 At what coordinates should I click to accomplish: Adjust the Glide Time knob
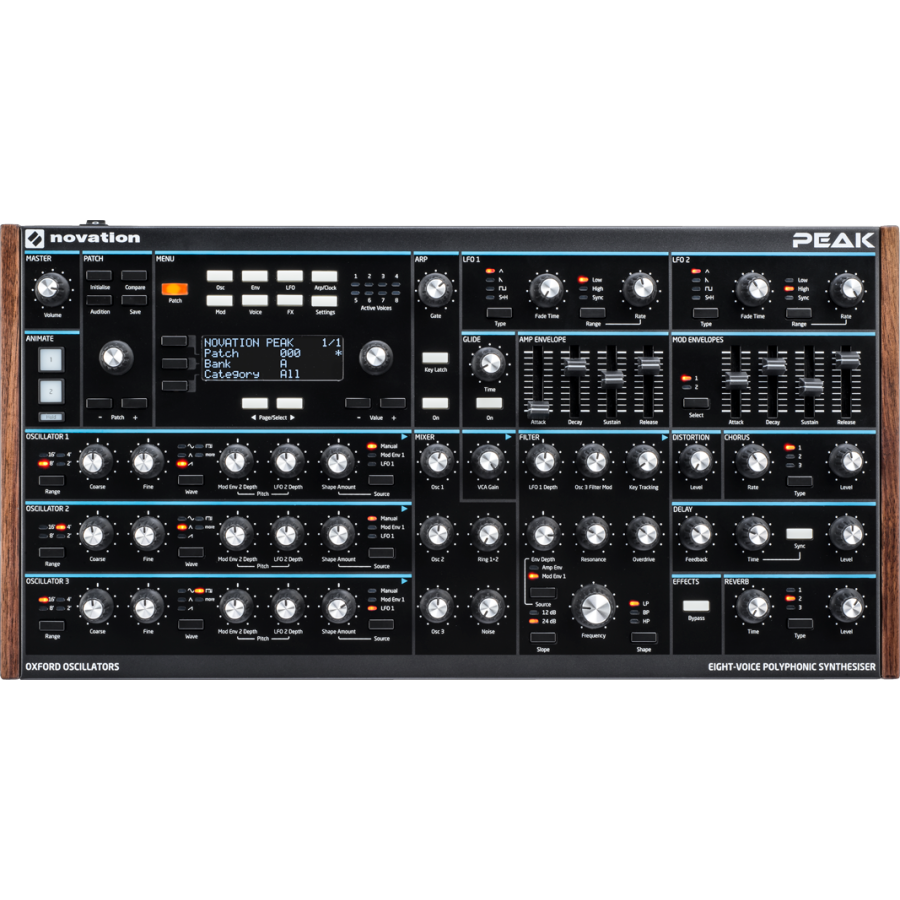[489, 363]
